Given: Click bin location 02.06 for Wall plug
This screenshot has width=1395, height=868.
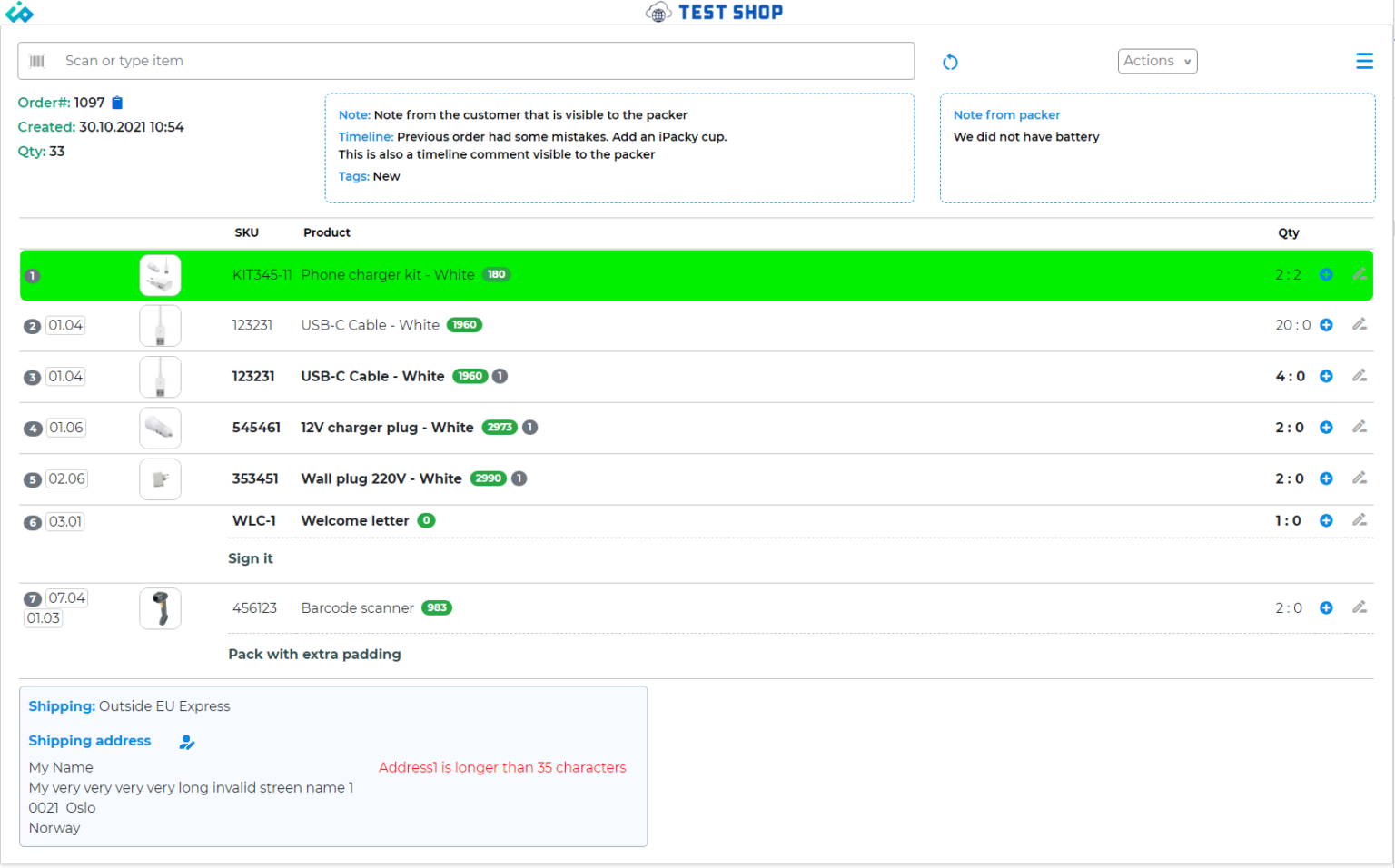Looking at the screenshot, I should pyautogui.click(x=64, y=478).
